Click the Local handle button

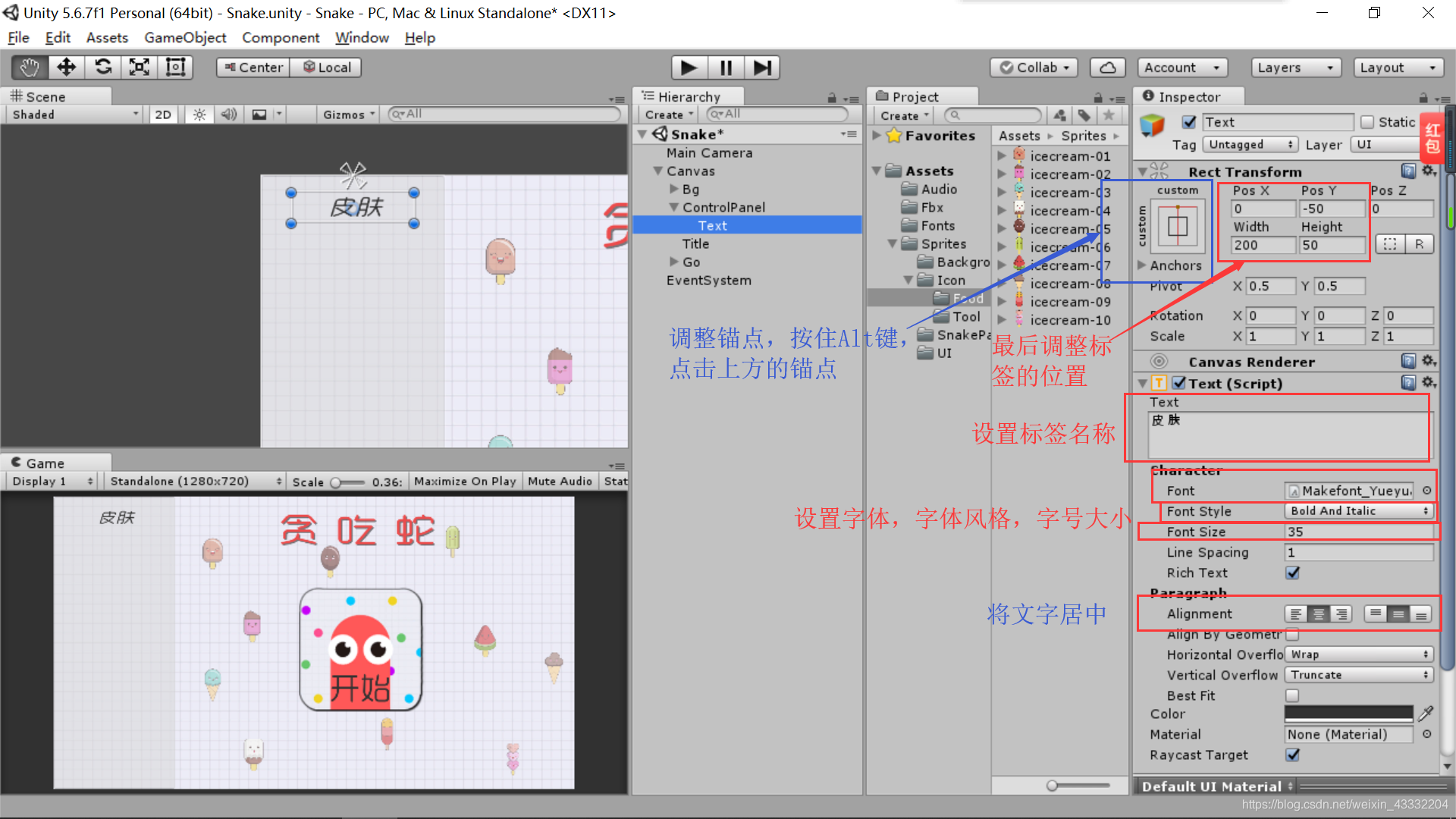click(x=325, y=67)
